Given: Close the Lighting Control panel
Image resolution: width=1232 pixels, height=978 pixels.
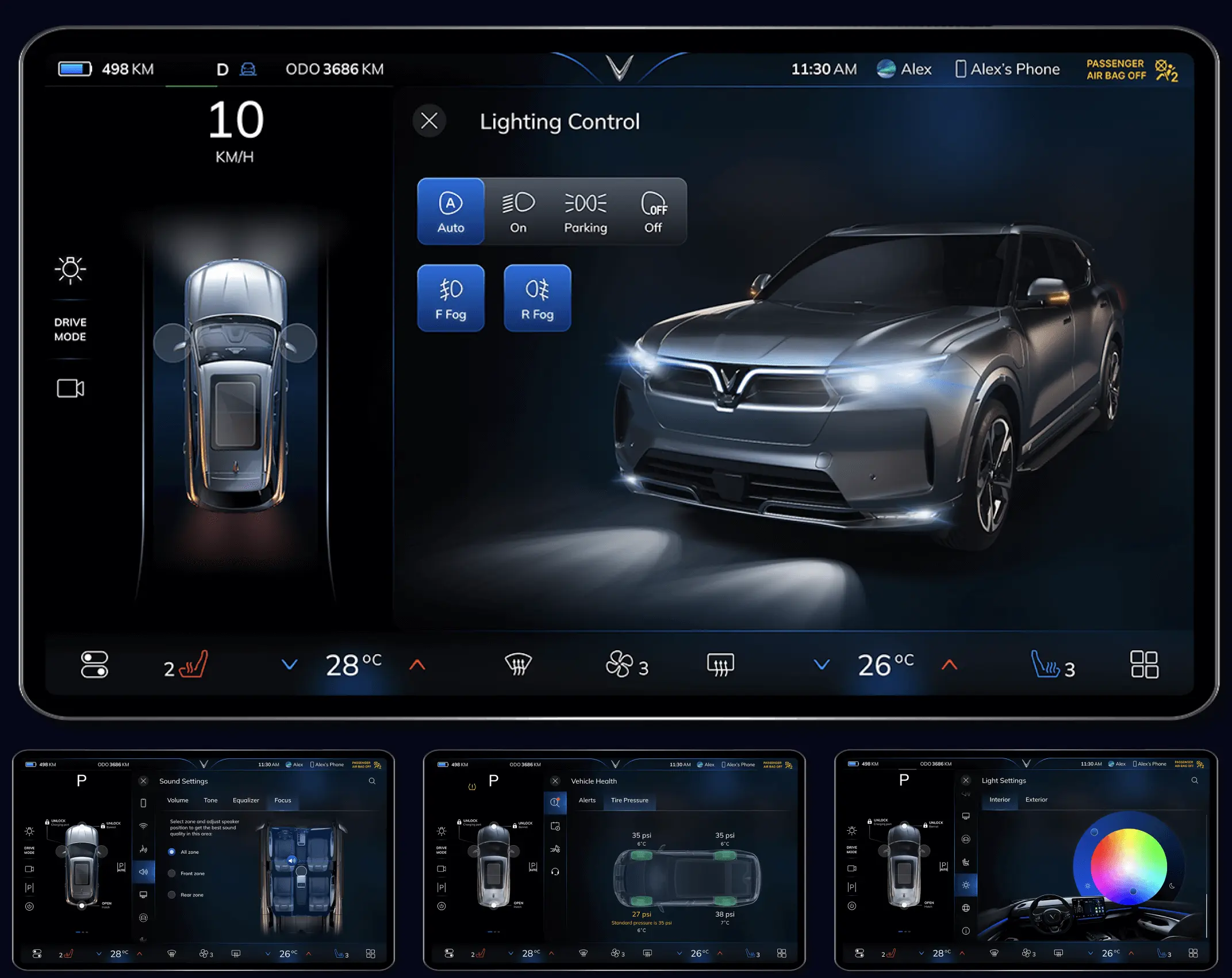Looking at the screenshot, I should point(429,121).
